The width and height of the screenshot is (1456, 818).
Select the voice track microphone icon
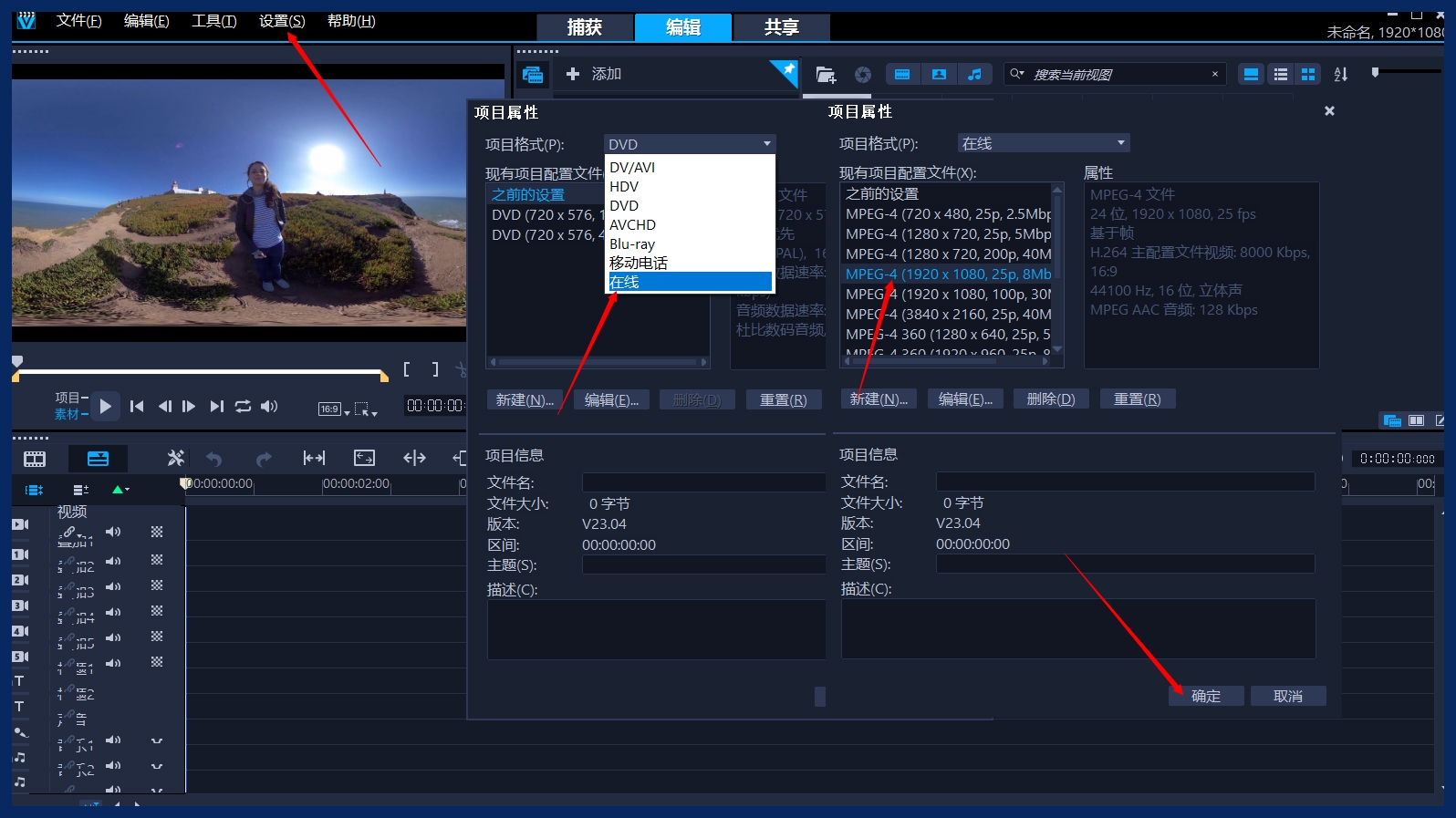(x=20, y=732)
